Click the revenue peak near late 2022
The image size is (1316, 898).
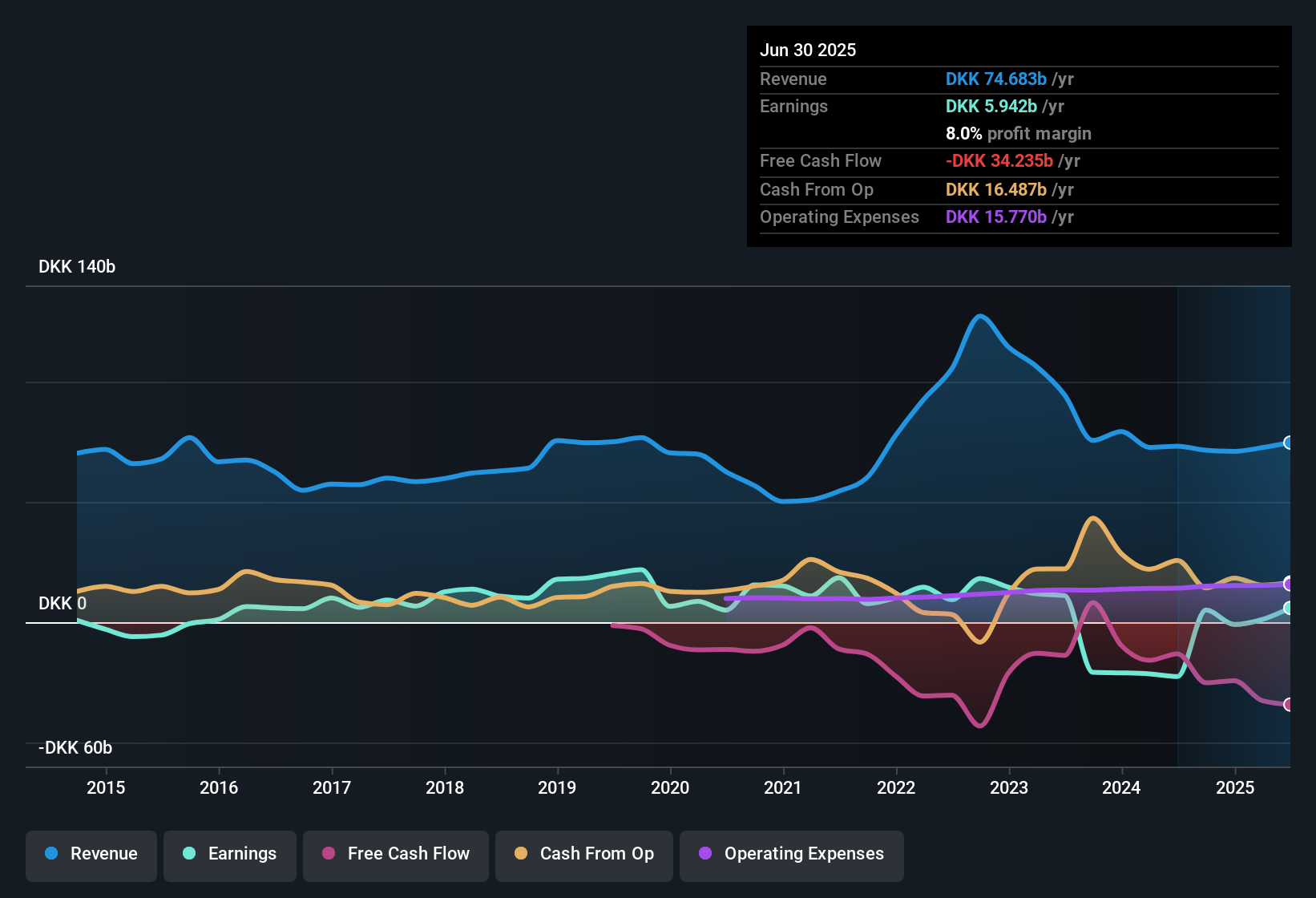[x=980, y=316]
